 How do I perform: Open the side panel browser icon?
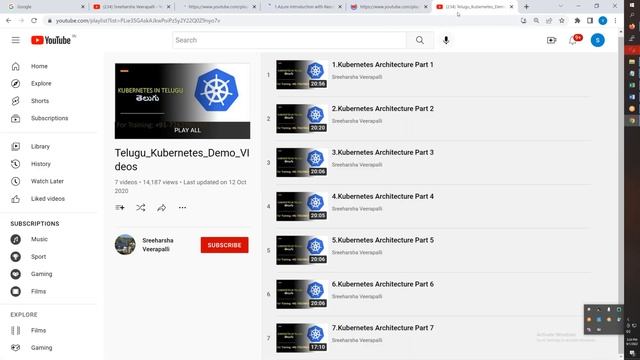590,20
